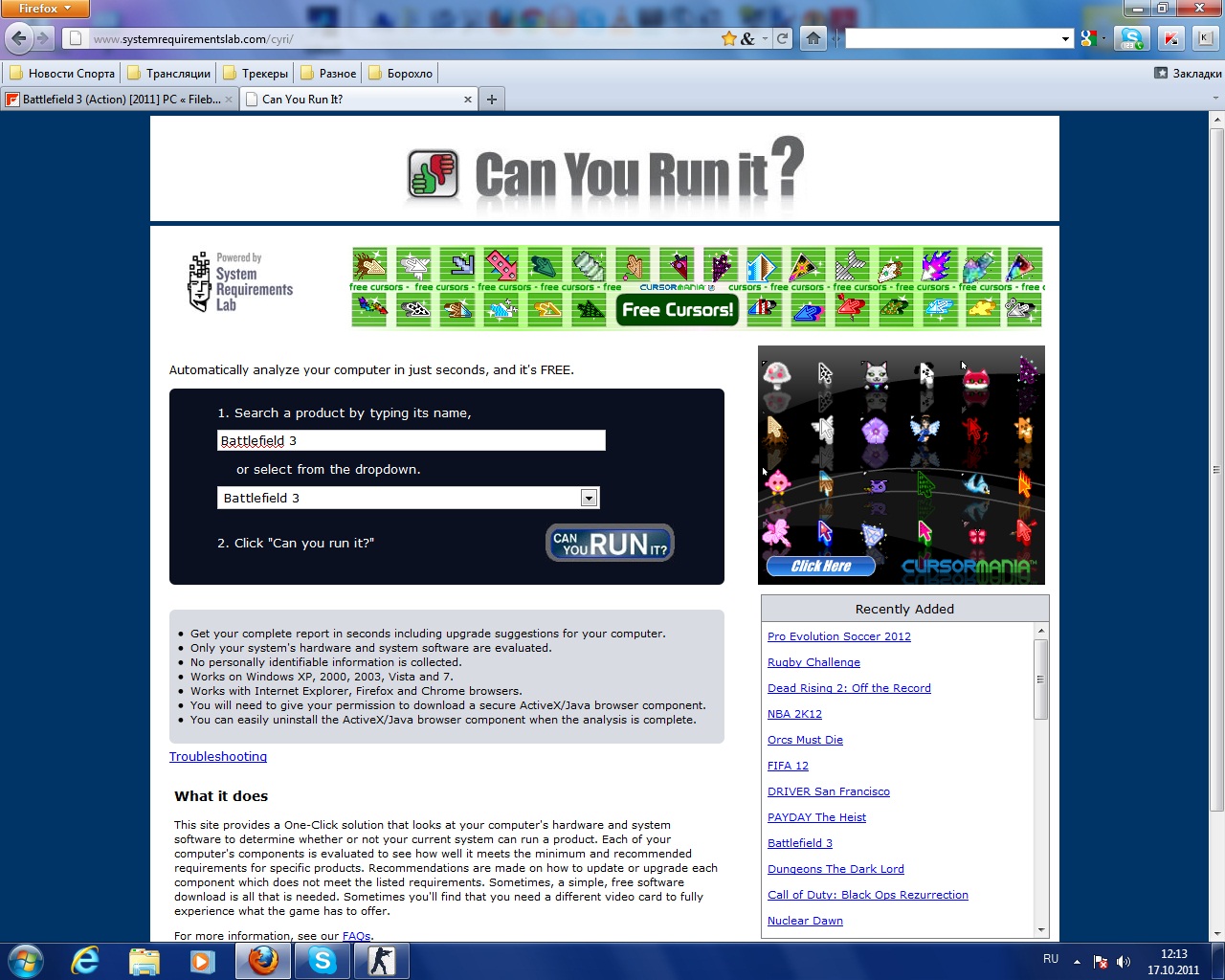
Task: Reload the current page
Action: [782, 39]
